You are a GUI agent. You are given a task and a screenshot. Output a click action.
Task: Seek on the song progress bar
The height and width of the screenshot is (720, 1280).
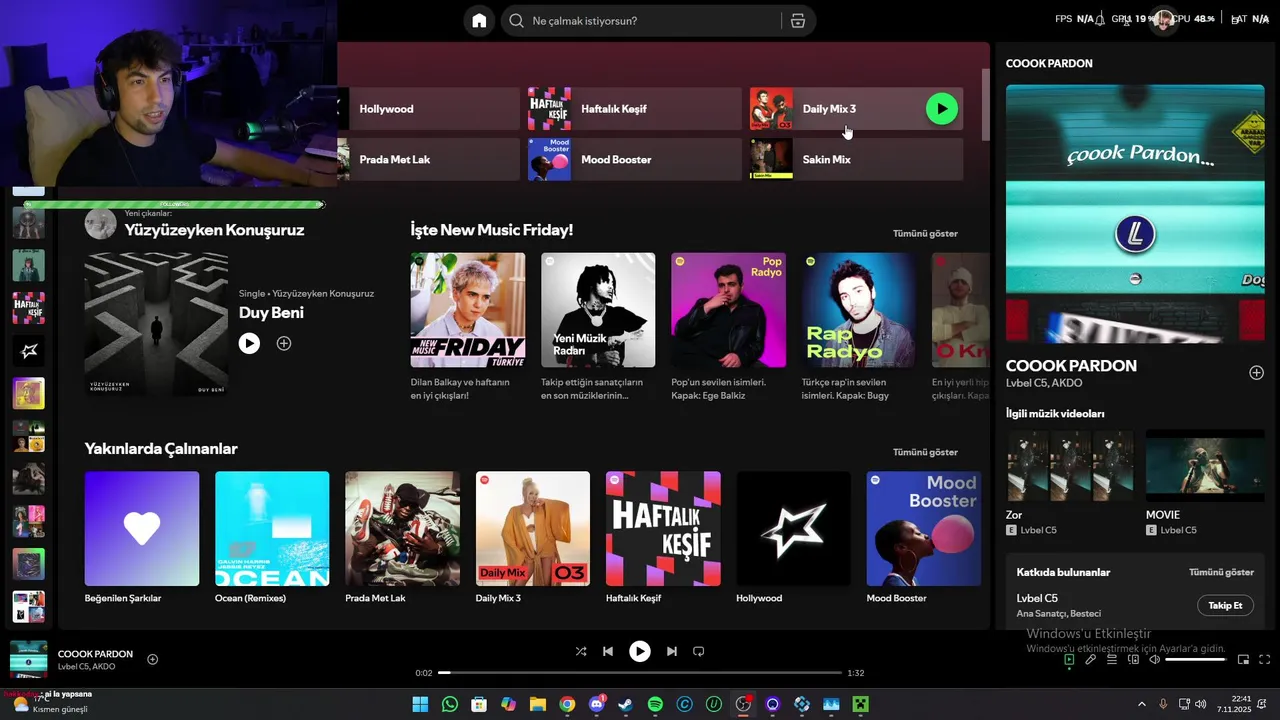pyautogui.click(x=640, y=673)
